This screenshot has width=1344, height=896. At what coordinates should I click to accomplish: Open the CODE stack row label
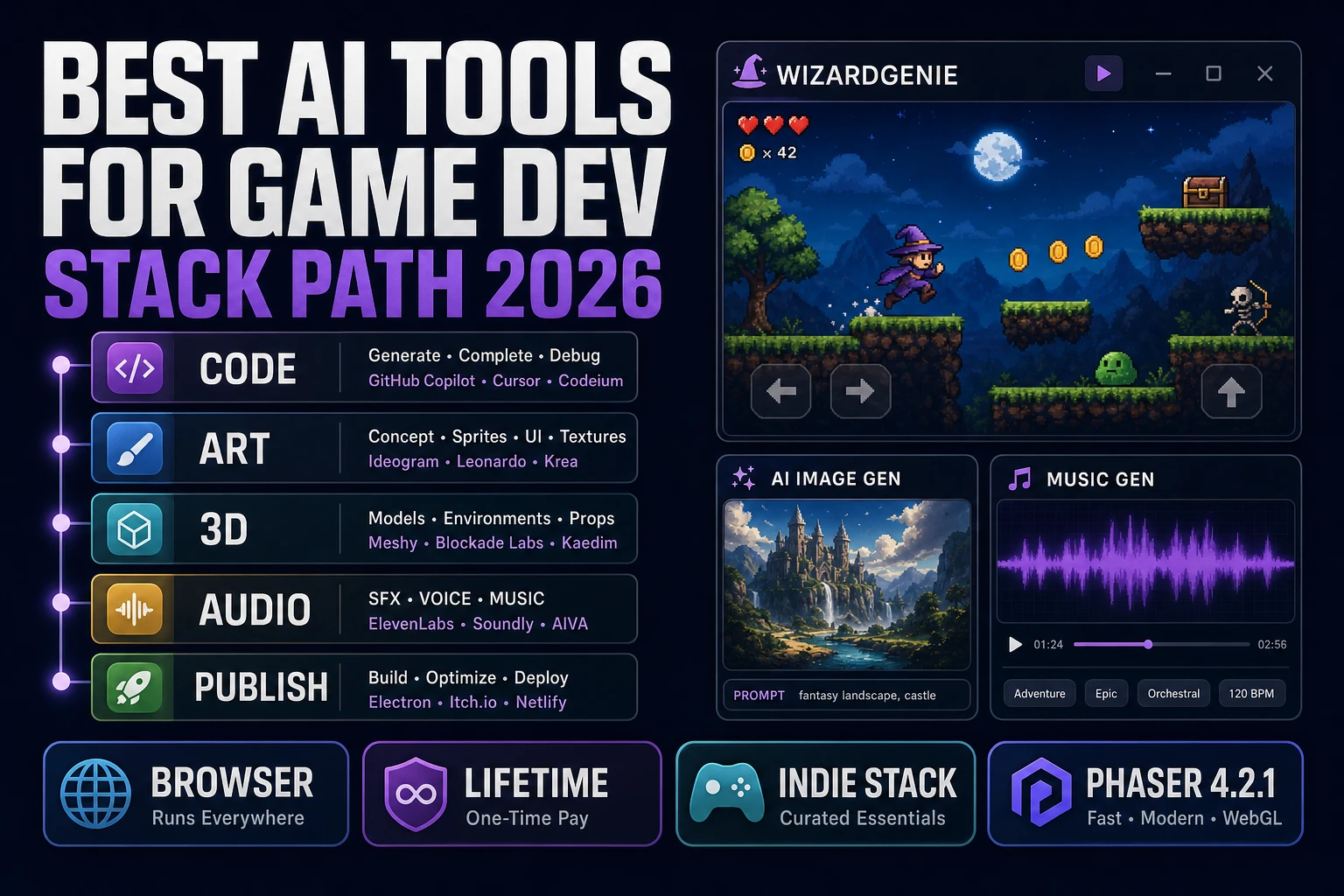coord(248,368)
